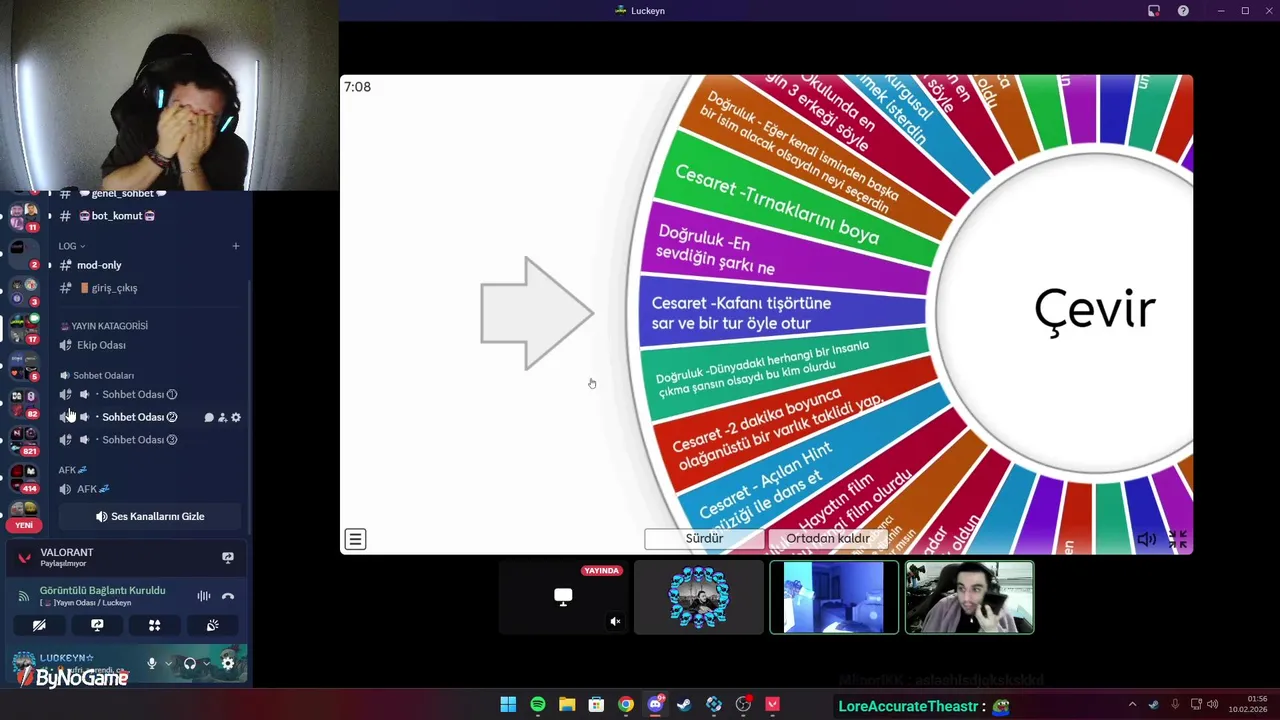Unmute the stream tile speaker icon
1280x720 pixels.
[615, 621]
